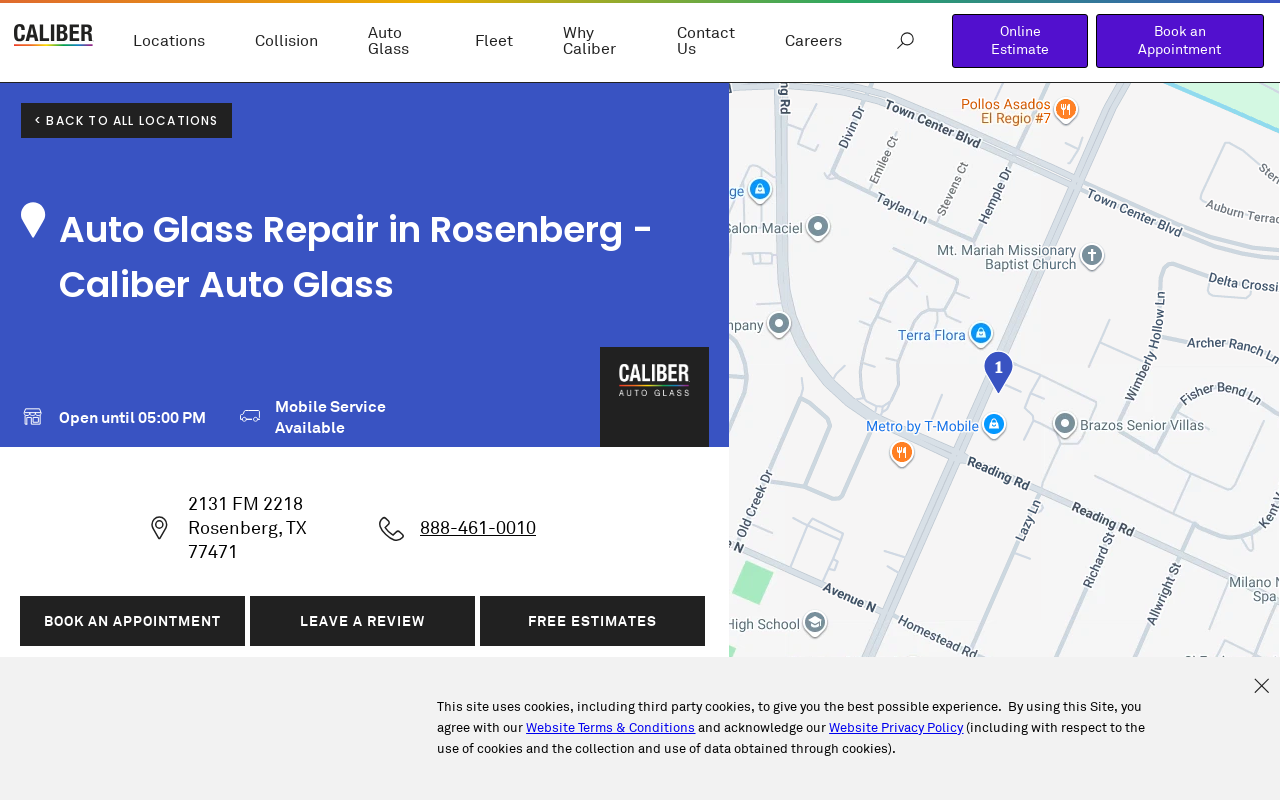Go to the Careers page
The height and width of the screenshot is (800, 1280).
(813, 41)
